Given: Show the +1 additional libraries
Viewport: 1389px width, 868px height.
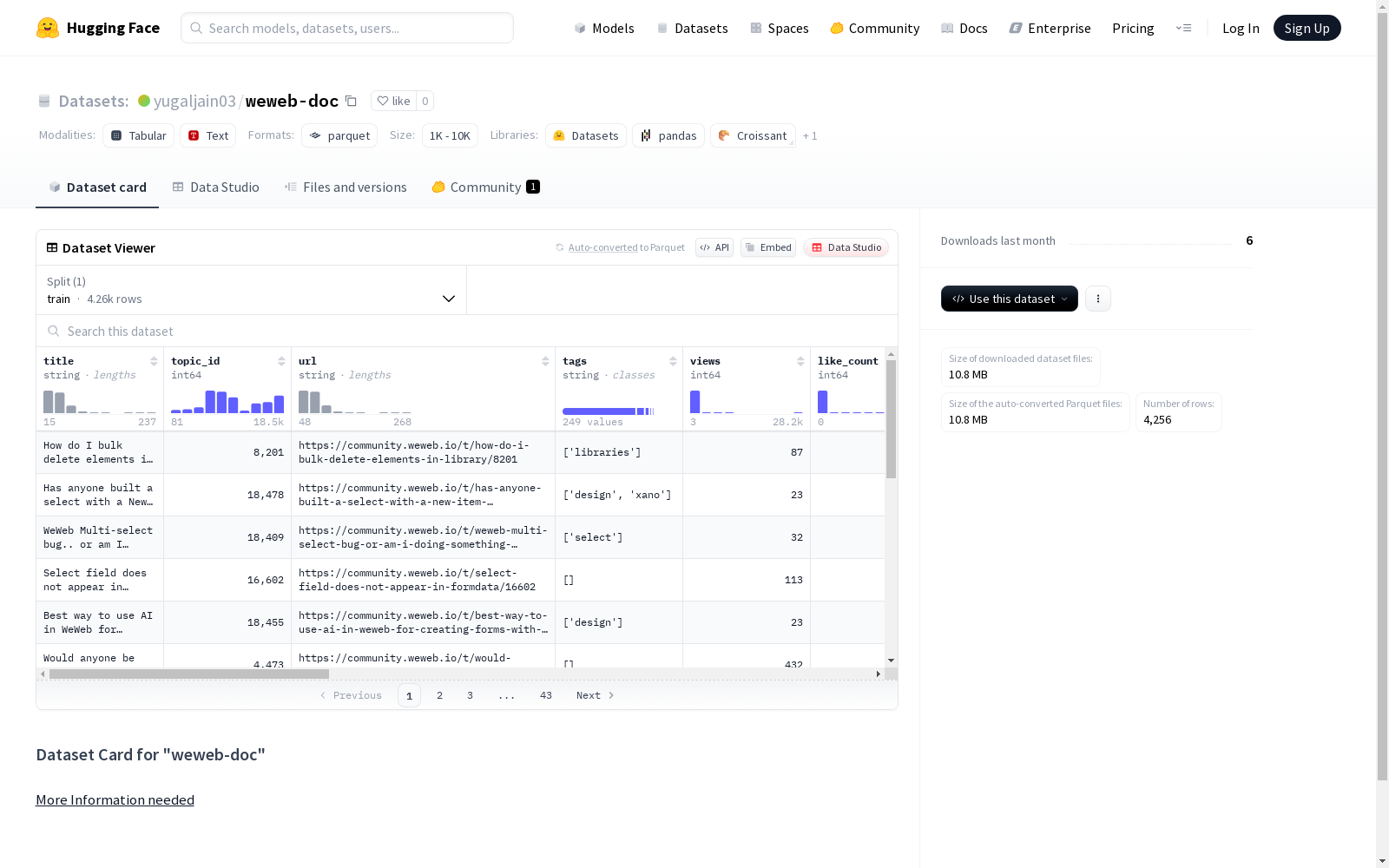Looking at the screenshot, I should point(810,135).
